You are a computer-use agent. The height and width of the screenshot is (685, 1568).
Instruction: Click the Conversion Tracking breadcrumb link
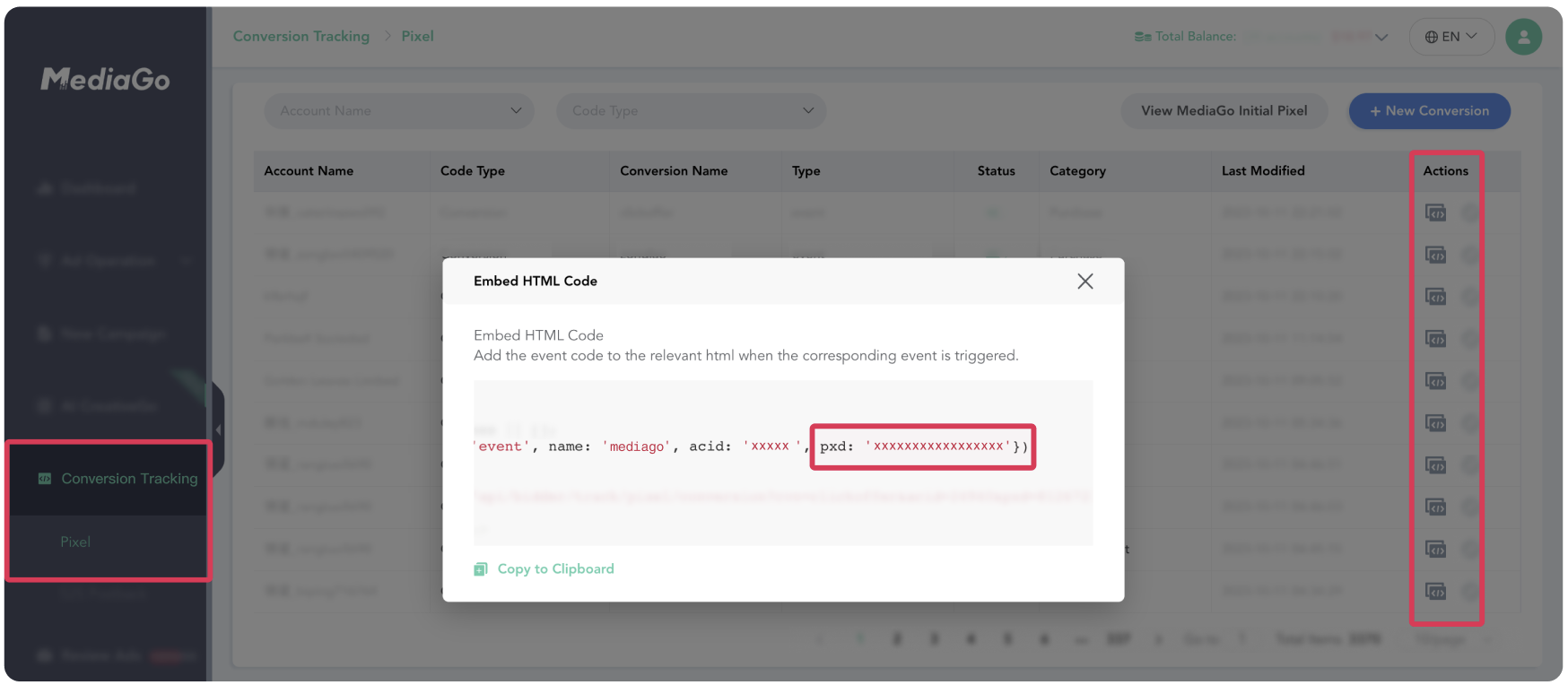pyautogui.click(x=301, y=36)
